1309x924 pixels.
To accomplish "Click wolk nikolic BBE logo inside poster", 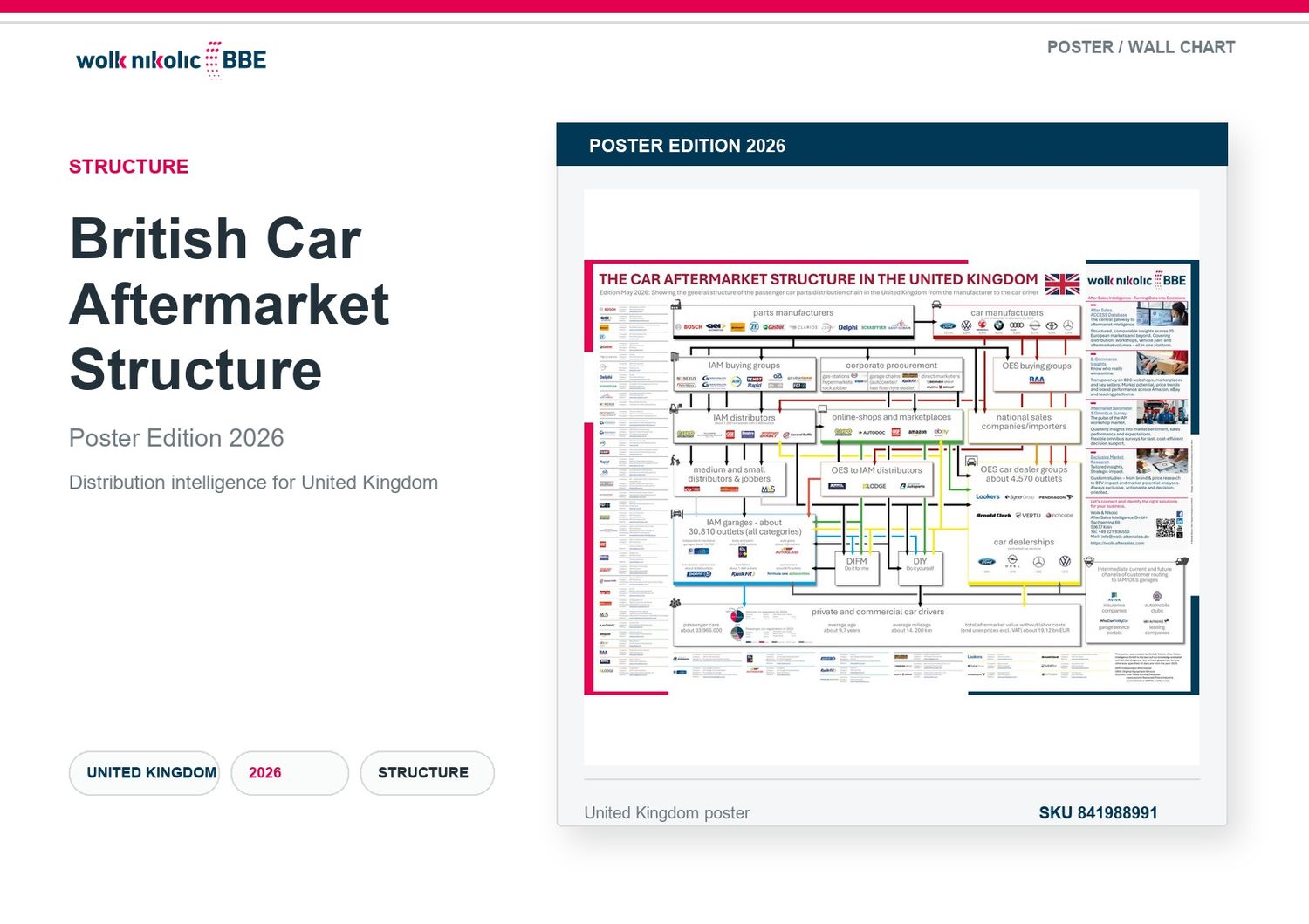I will pos(1136,280).
